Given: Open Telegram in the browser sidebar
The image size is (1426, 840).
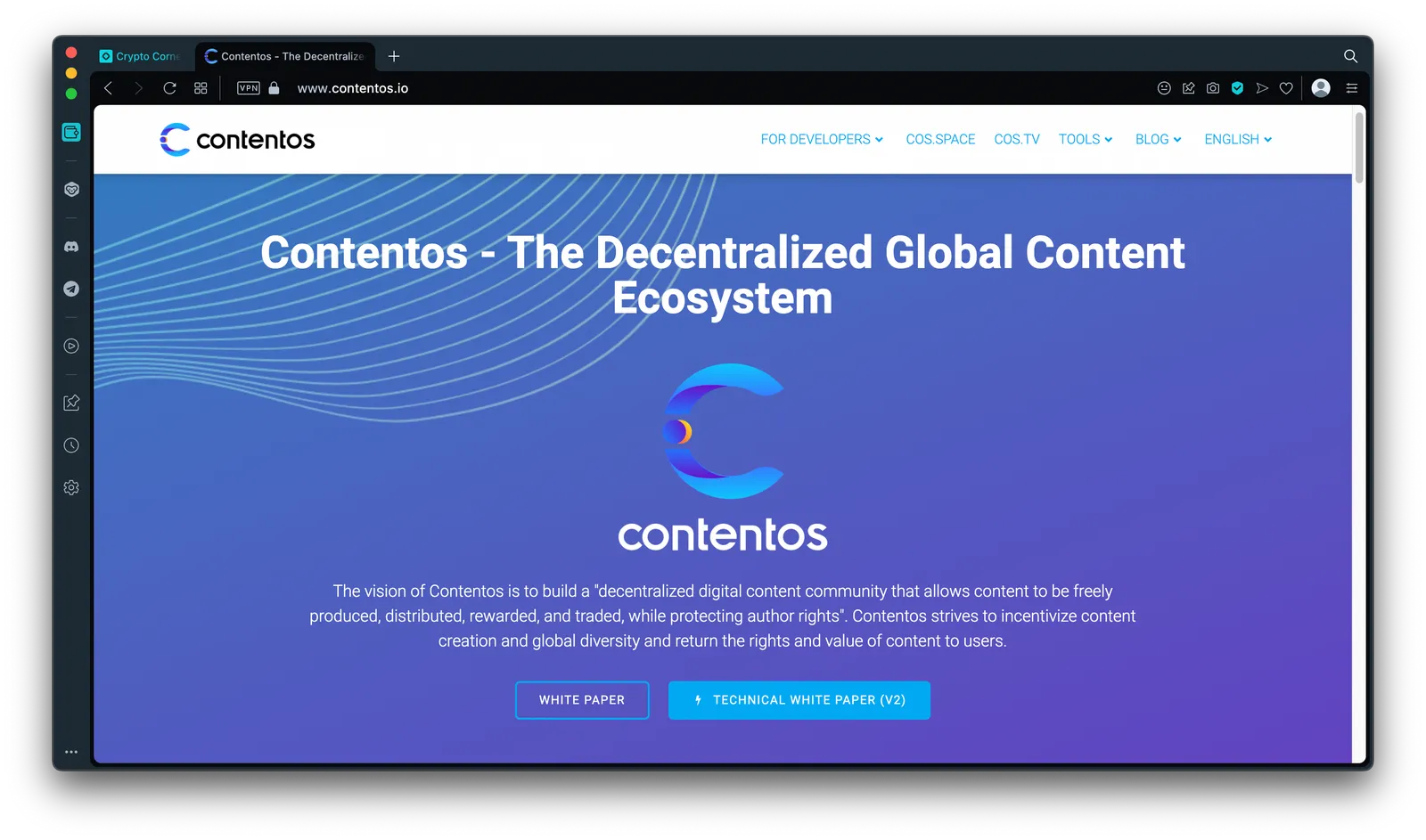Looking at the screenshot, I should pos(71,289).
